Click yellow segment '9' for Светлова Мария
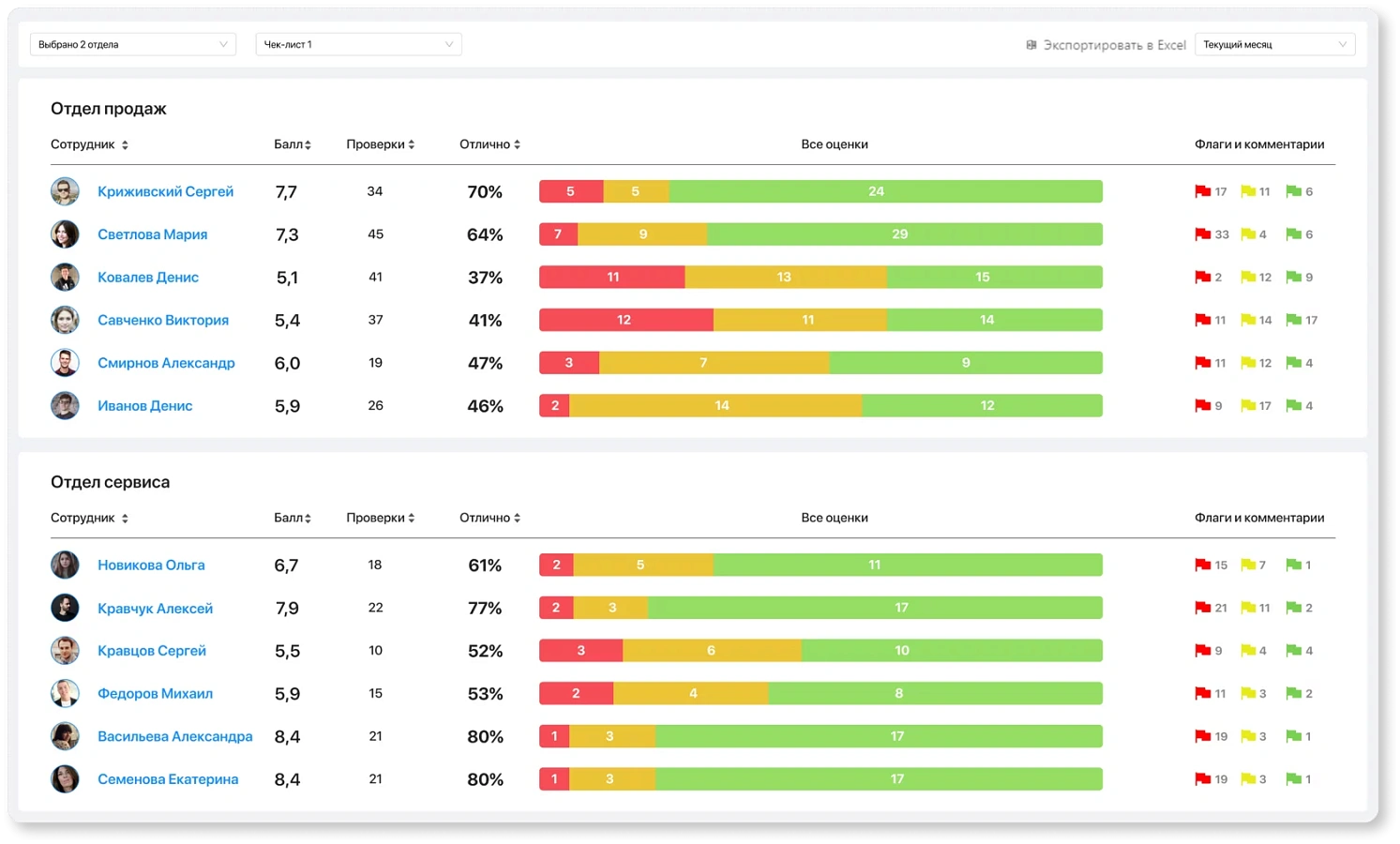The image size is (1400, 844). pyautogui.click(x=642, y=234)
